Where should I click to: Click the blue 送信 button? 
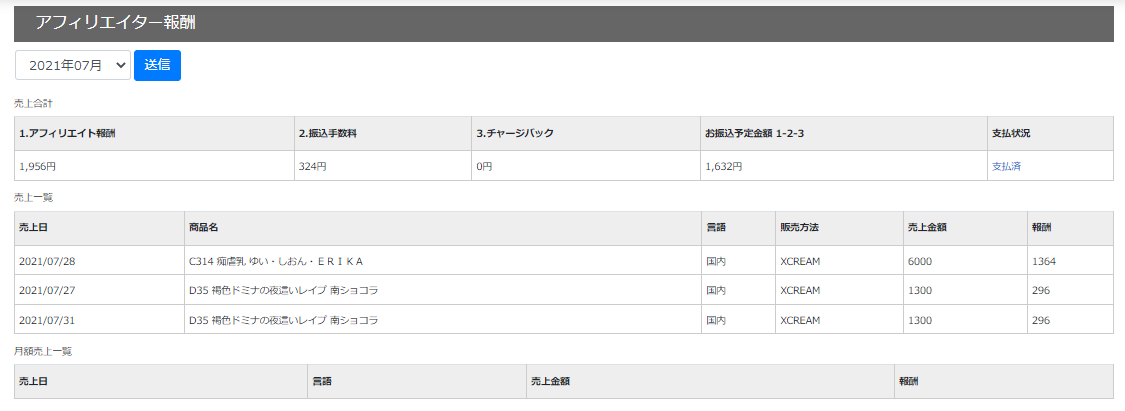tap(157, 65)
